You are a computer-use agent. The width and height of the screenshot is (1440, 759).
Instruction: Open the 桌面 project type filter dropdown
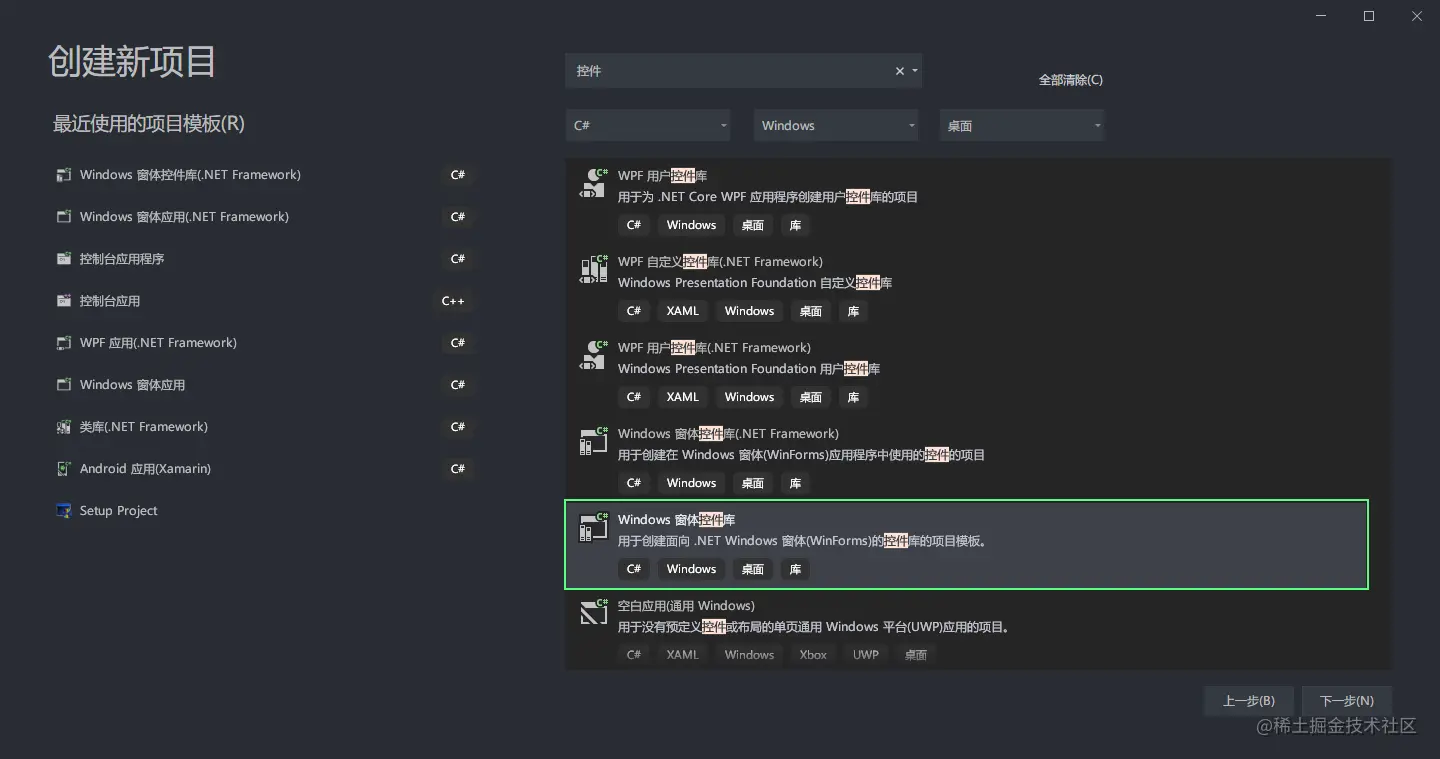(1022, 126)
